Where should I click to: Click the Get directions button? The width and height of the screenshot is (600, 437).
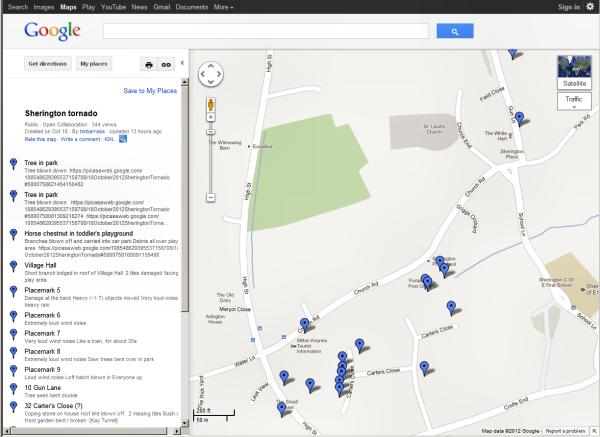(48, 64)
